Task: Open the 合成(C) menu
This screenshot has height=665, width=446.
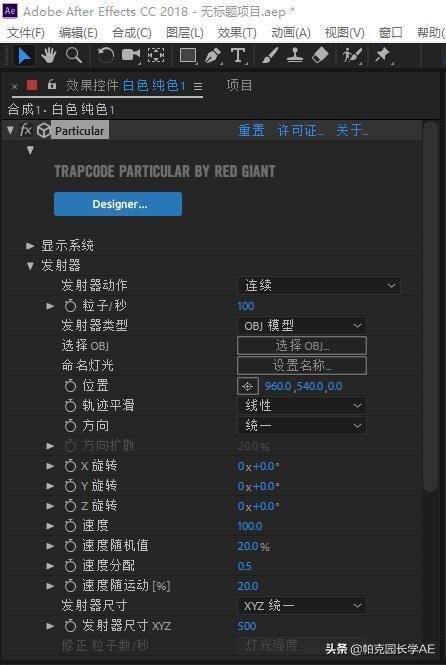Action: point(132,33)
